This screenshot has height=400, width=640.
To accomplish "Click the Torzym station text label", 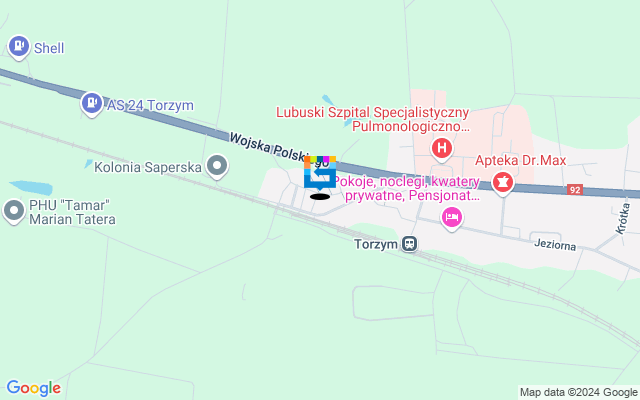I will (376, 244).
